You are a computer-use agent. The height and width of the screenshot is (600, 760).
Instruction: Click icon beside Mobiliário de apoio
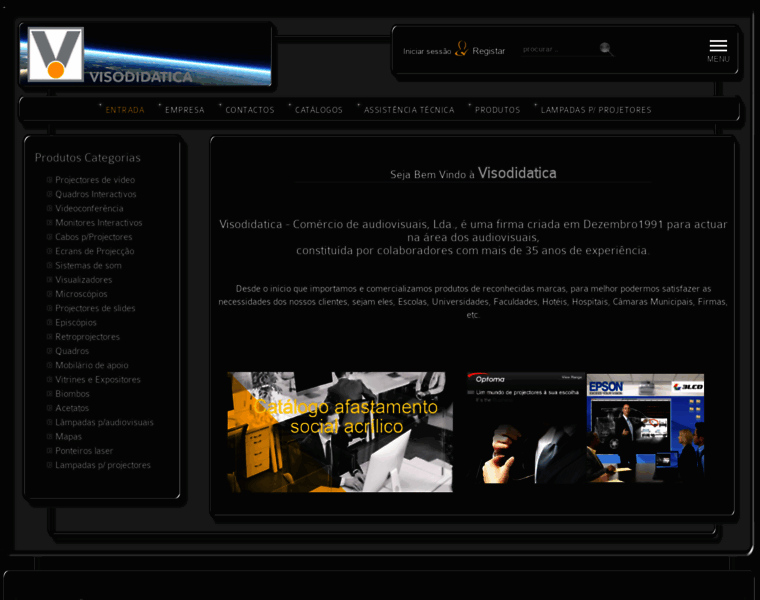click(x=49, y=365)
